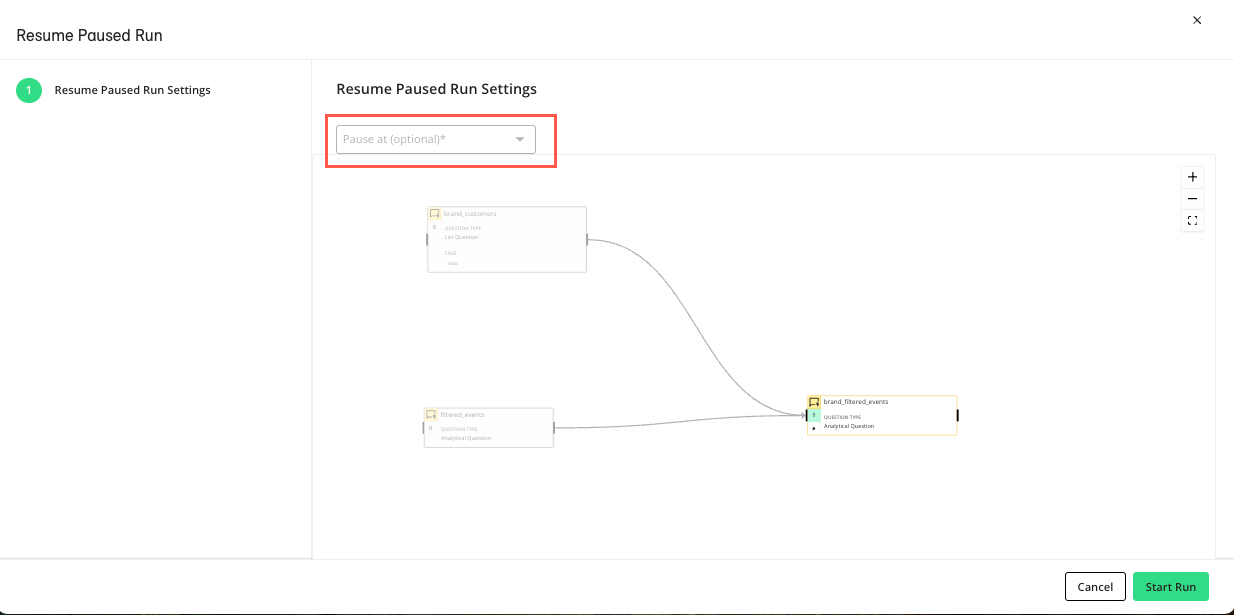This screenshot has height=615, width=1234.
Task: Select the filtered_events node title
Action: click(463, 414)
